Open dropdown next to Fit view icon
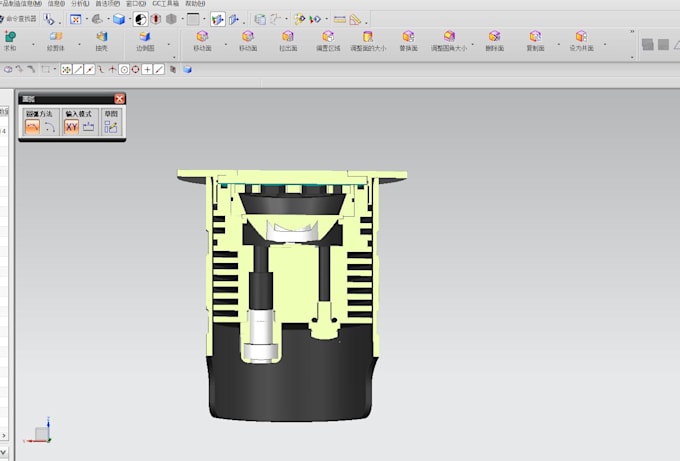The height and width of the screenshot is (461, 680). tap(86, 20)
